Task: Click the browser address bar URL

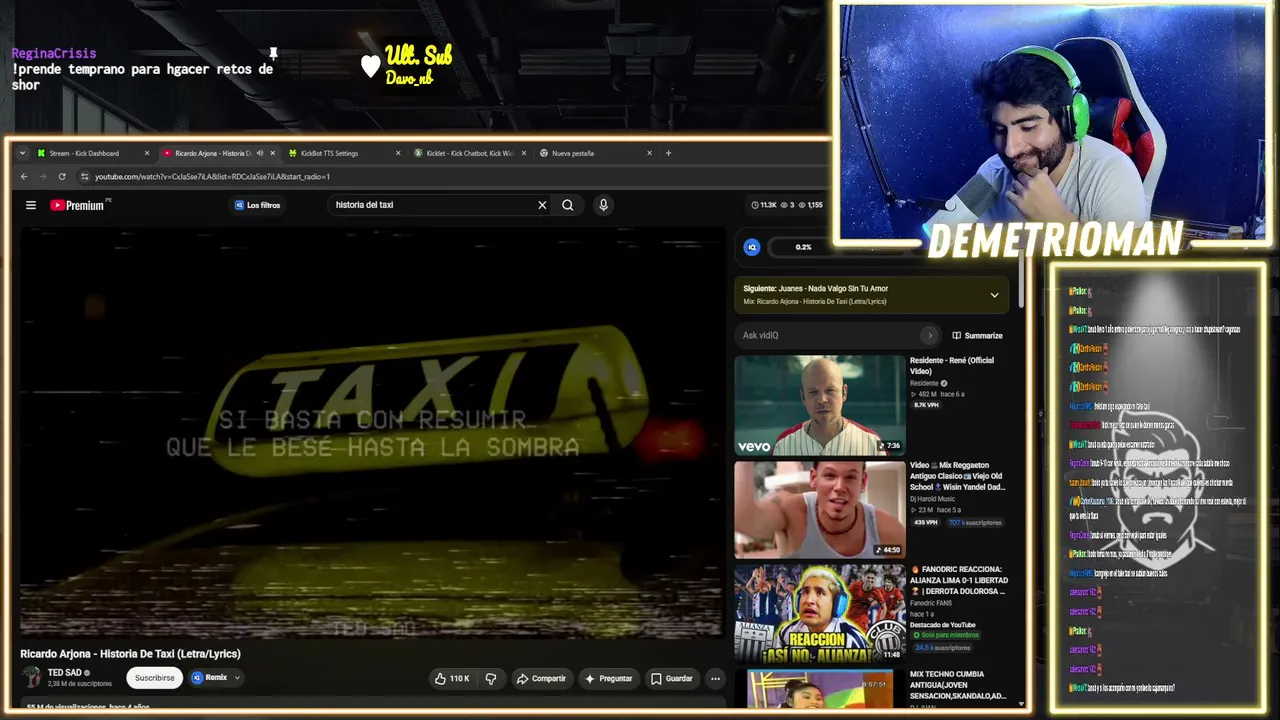Action: tap(212, 177)
